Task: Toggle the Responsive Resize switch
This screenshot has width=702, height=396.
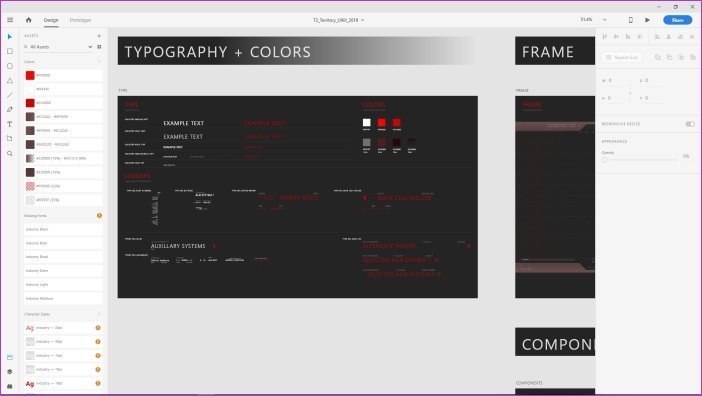Action: tap(690, 124)
